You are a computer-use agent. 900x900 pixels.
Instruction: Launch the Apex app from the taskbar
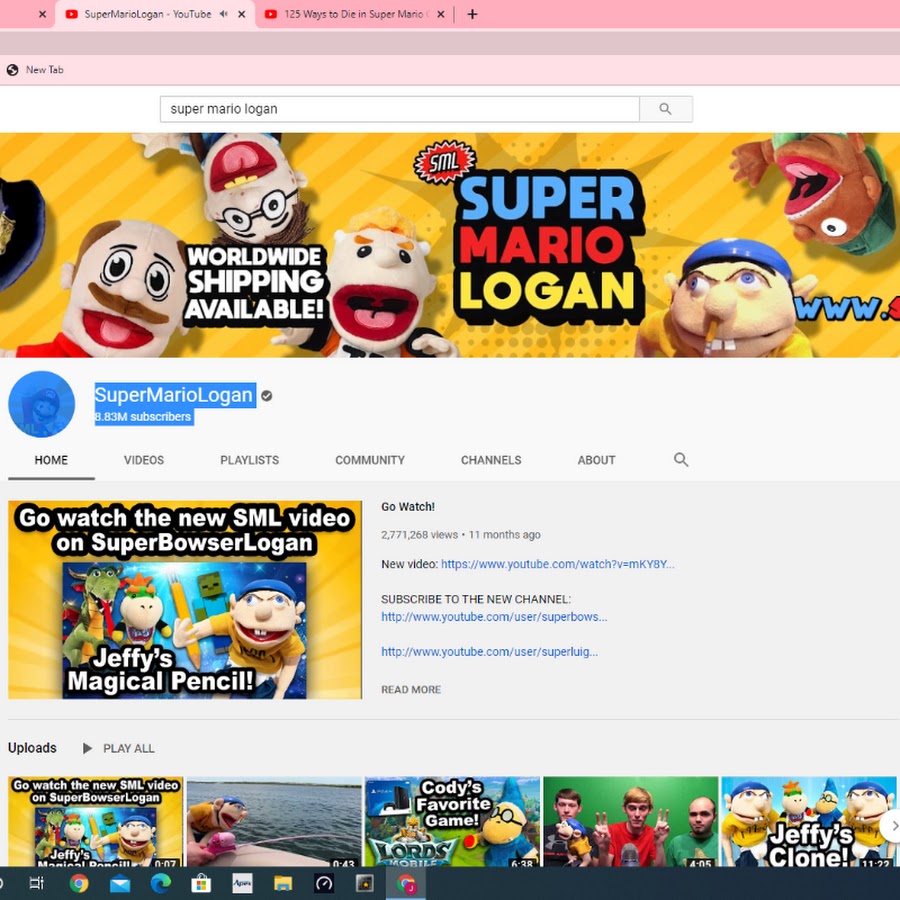coord(242,883)
